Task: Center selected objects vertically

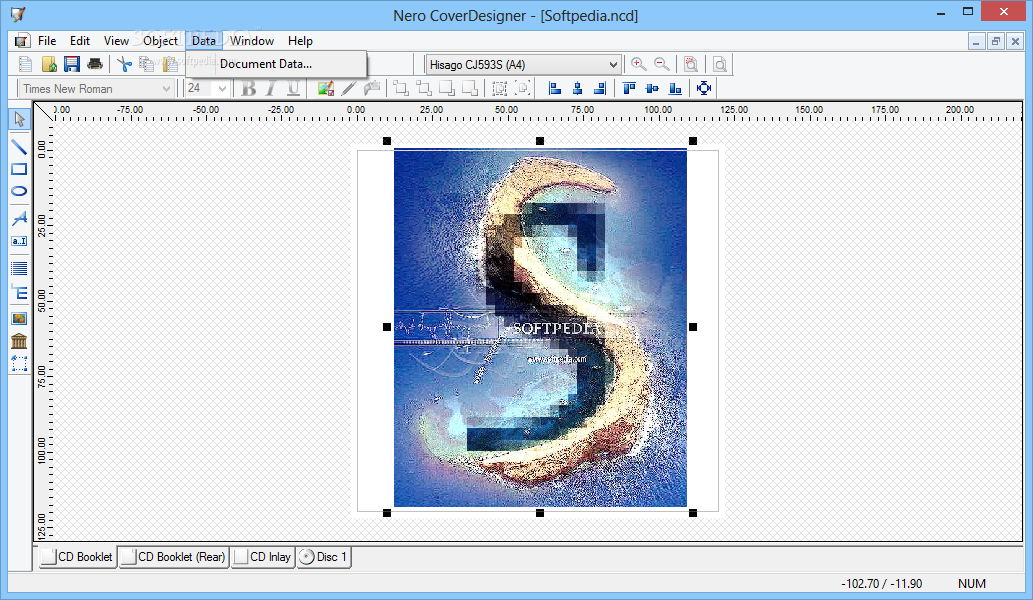Action: coord(652,88)
